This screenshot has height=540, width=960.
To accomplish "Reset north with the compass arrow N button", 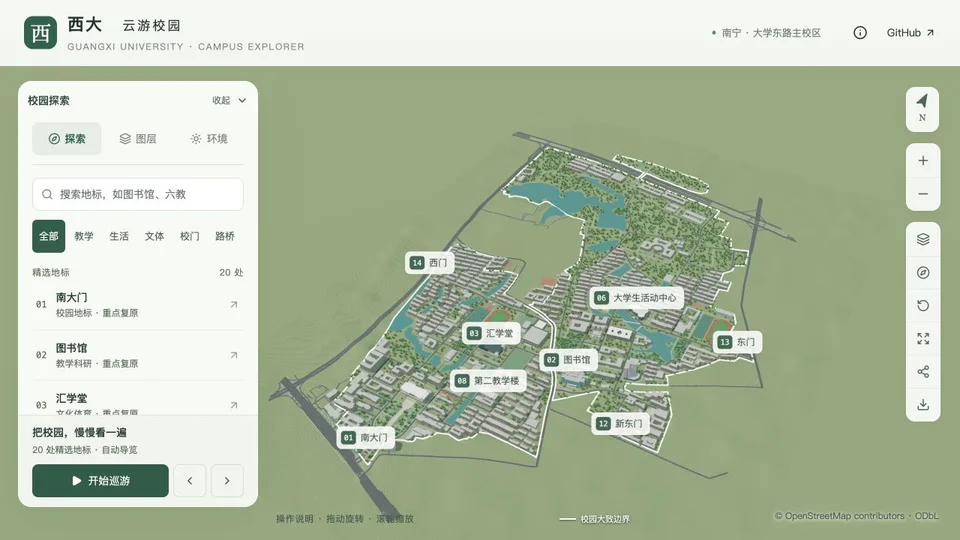I will [923, 109].
